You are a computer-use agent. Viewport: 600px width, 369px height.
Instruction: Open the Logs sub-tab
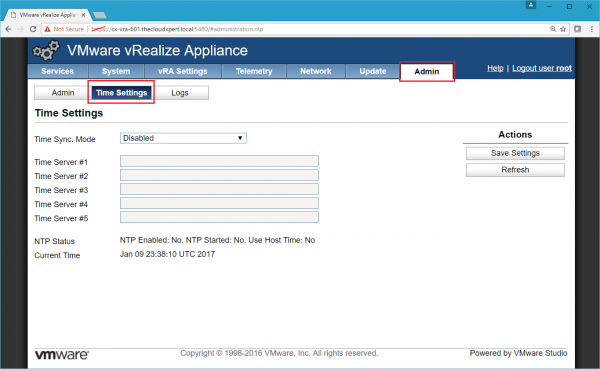coord(180,93)
